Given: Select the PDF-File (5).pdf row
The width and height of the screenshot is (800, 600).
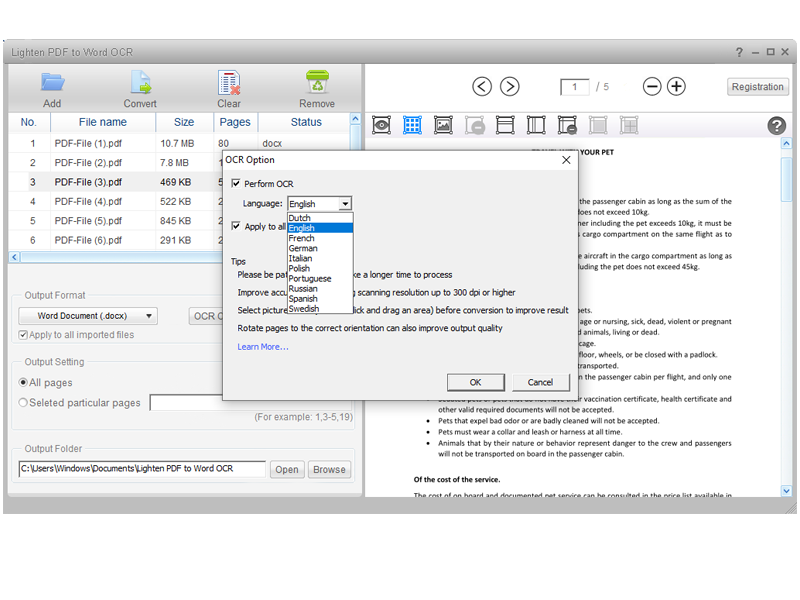Looking at the screenshot, I should 116,221.
